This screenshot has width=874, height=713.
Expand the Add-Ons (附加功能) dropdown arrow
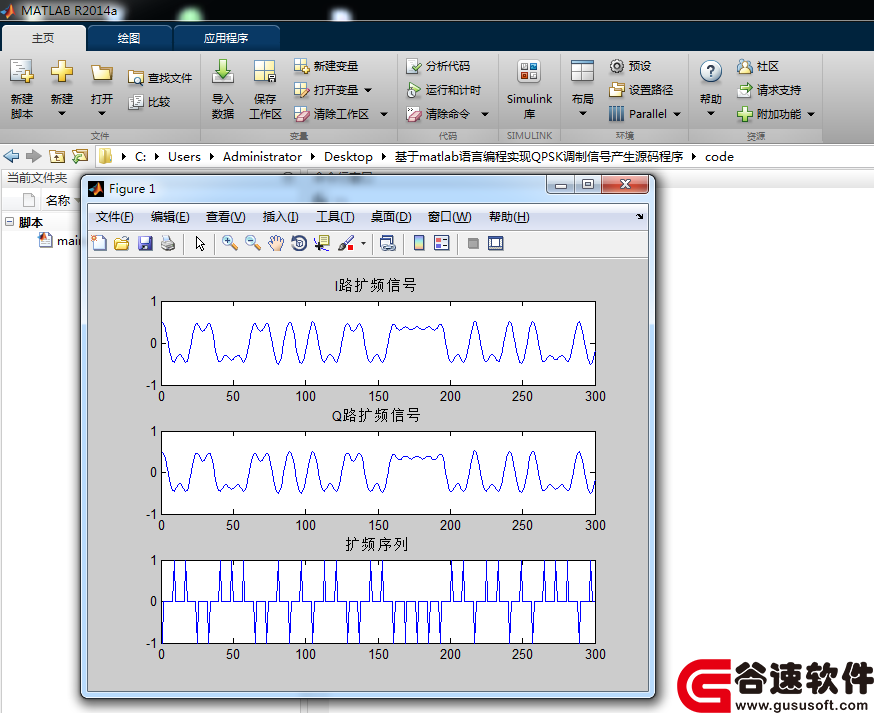811,114
